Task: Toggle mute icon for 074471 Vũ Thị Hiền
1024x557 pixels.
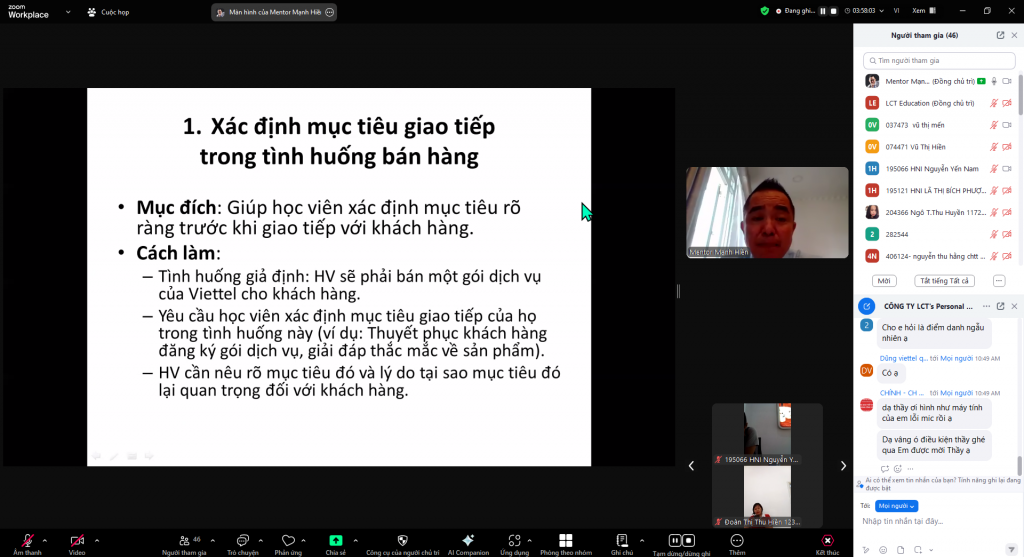Action: pos(994,147)
